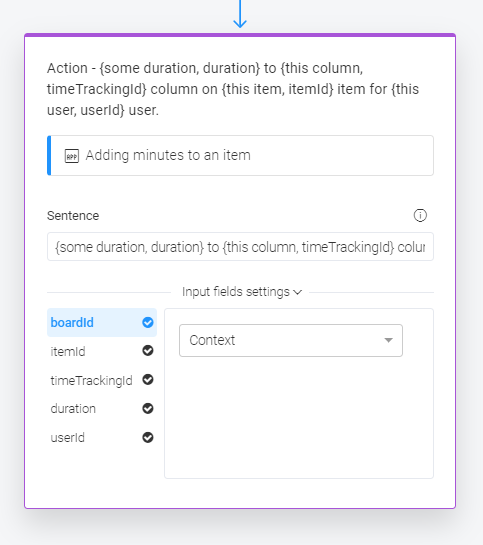Click the checkmark icon next to duration
The height and width of the screenshot is (545, 483).
[148, 408]
